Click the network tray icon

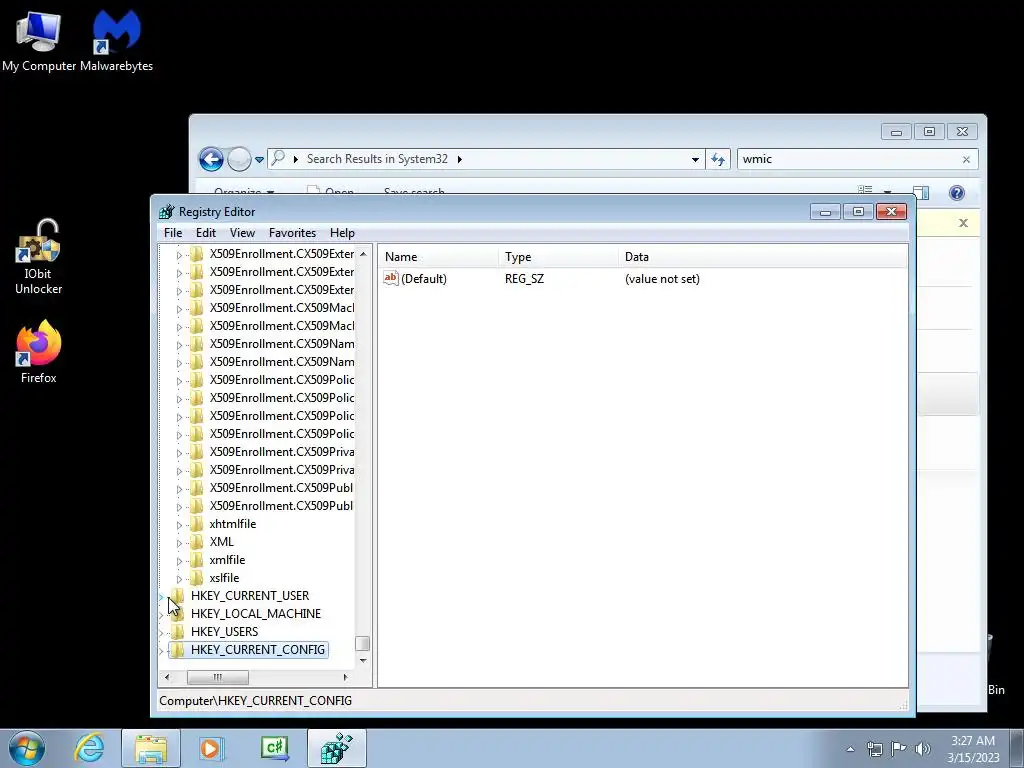point(874,749)
